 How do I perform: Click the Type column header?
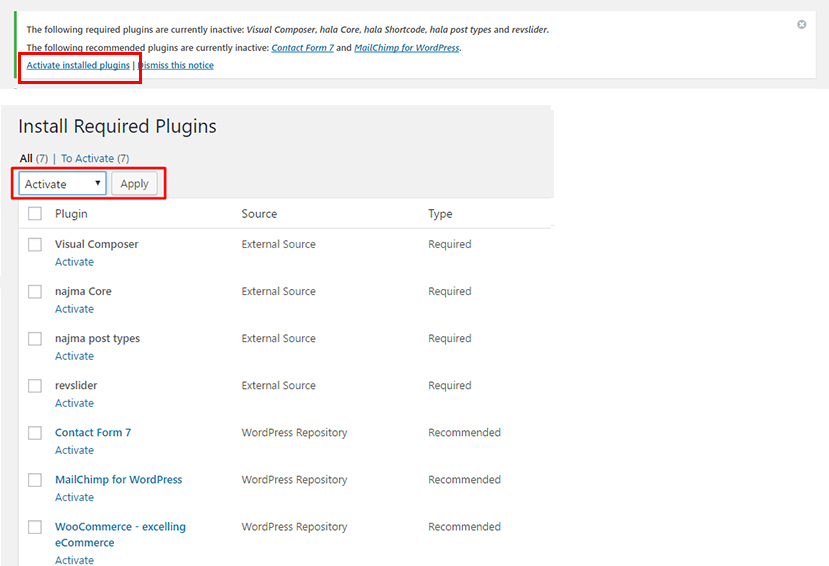click(440, 214)
